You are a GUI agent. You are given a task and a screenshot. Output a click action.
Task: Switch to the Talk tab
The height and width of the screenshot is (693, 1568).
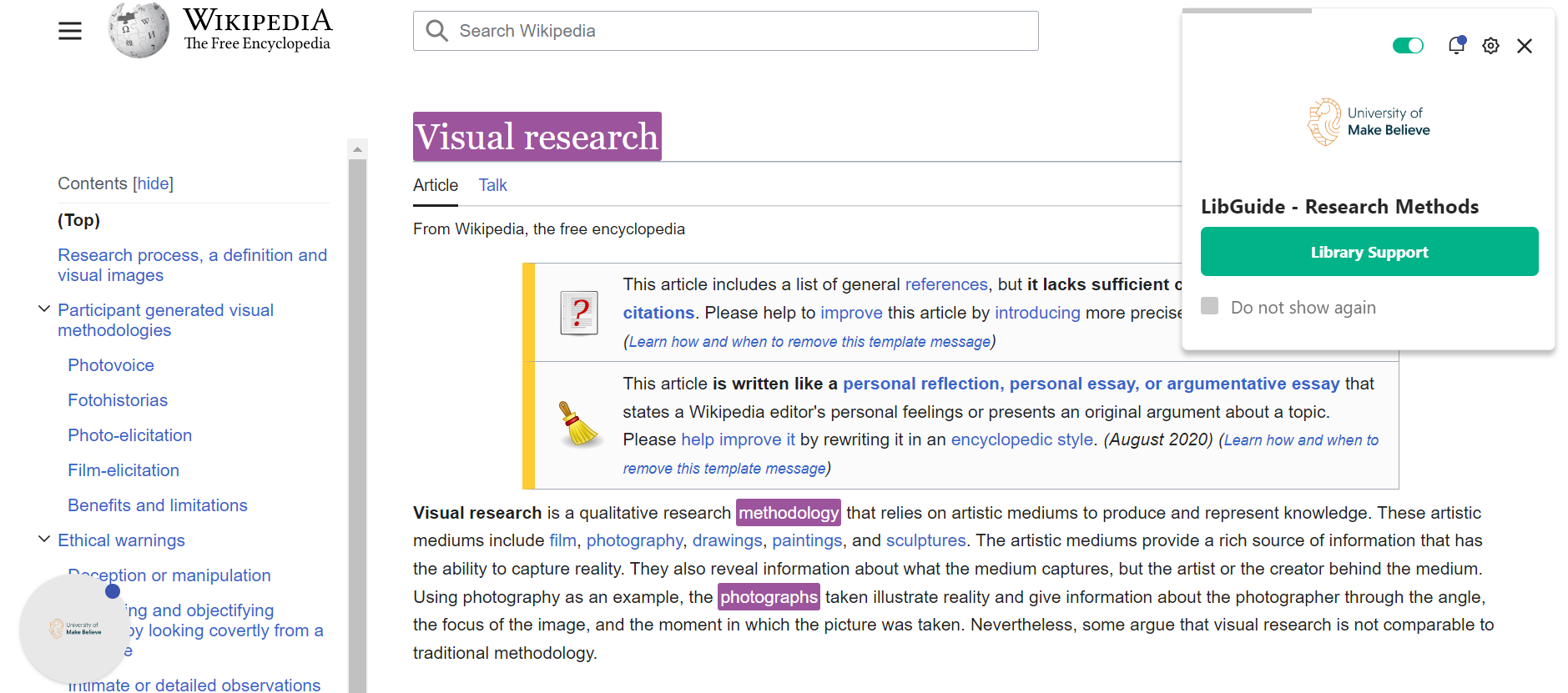click(x=492, y=185)
